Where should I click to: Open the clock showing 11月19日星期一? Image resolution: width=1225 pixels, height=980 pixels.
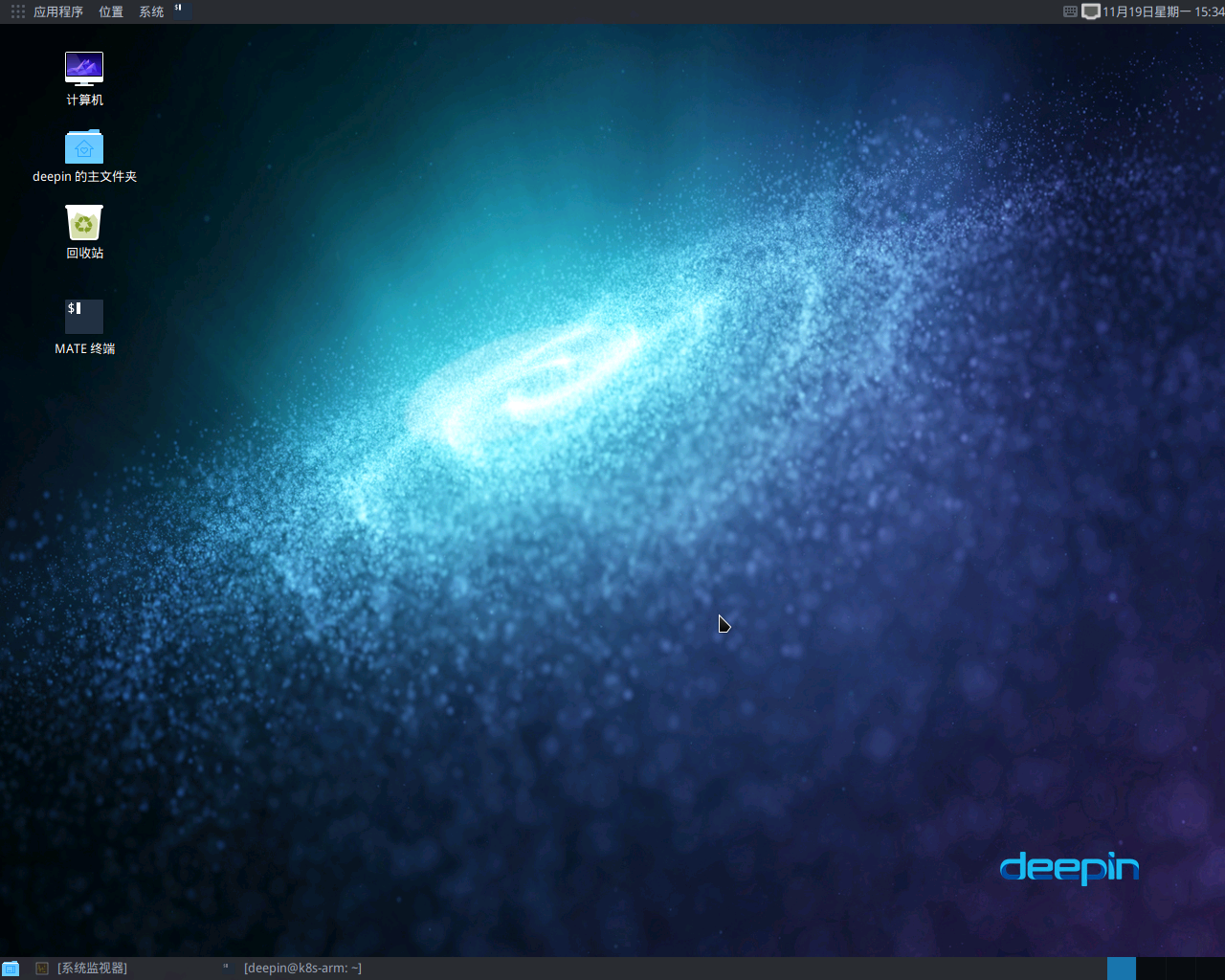[1163, 11]
